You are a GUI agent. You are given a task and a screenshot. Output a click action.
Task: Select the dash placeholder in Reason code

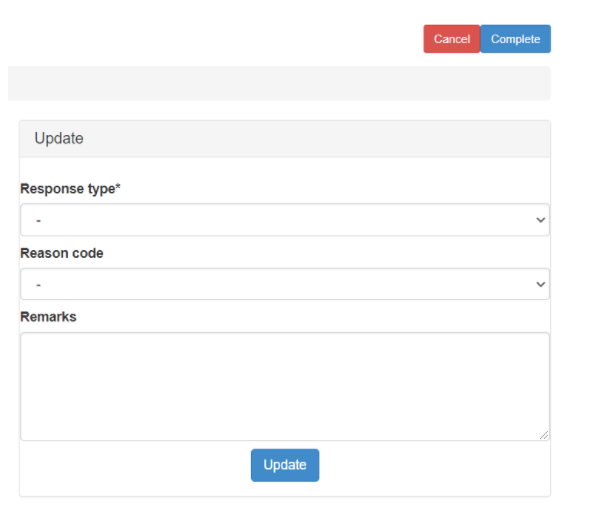(38, 285)
